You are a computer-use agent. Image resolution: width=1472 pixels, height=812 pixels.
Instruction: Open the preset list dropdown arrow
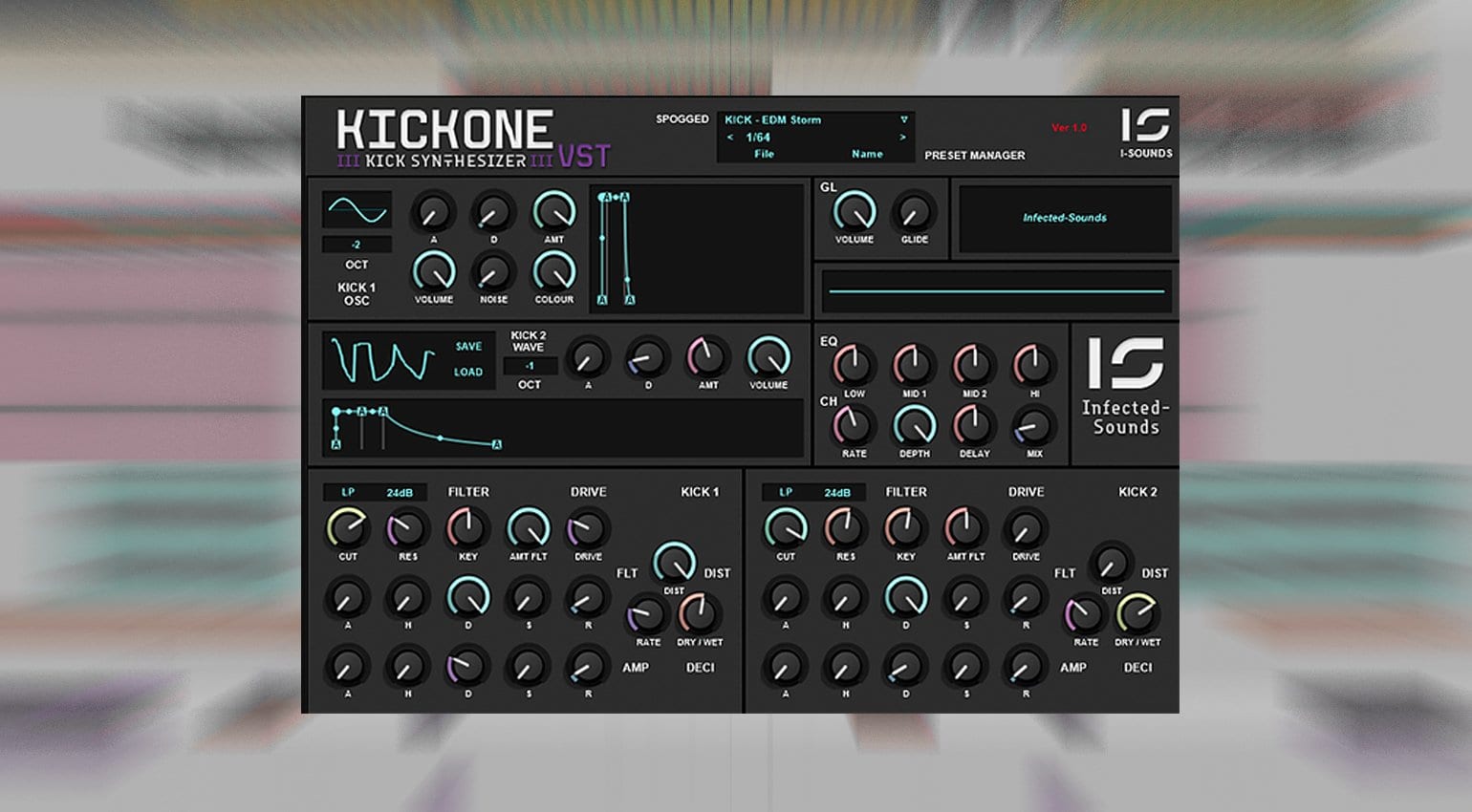point(903,119)
